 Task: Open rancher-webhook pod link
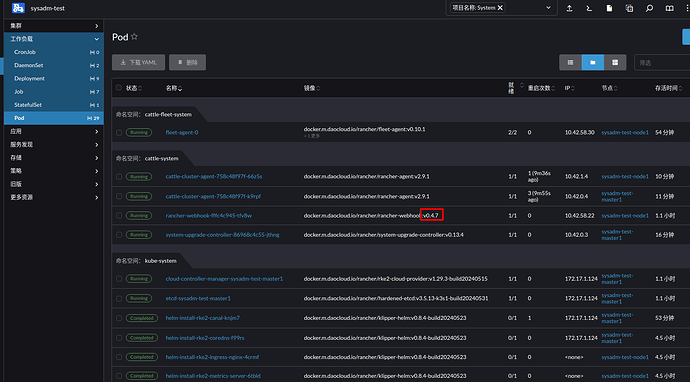pos(209,216)
